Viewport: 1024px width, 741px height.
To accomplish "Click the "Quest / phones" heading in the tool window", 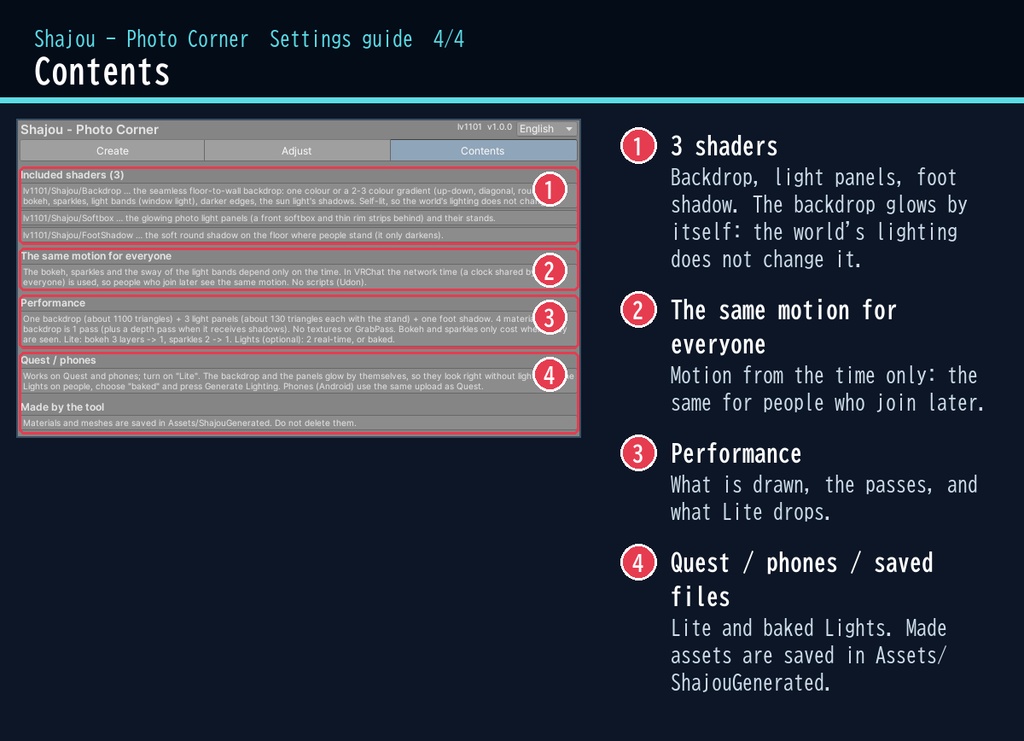I will tap(58, 360).
